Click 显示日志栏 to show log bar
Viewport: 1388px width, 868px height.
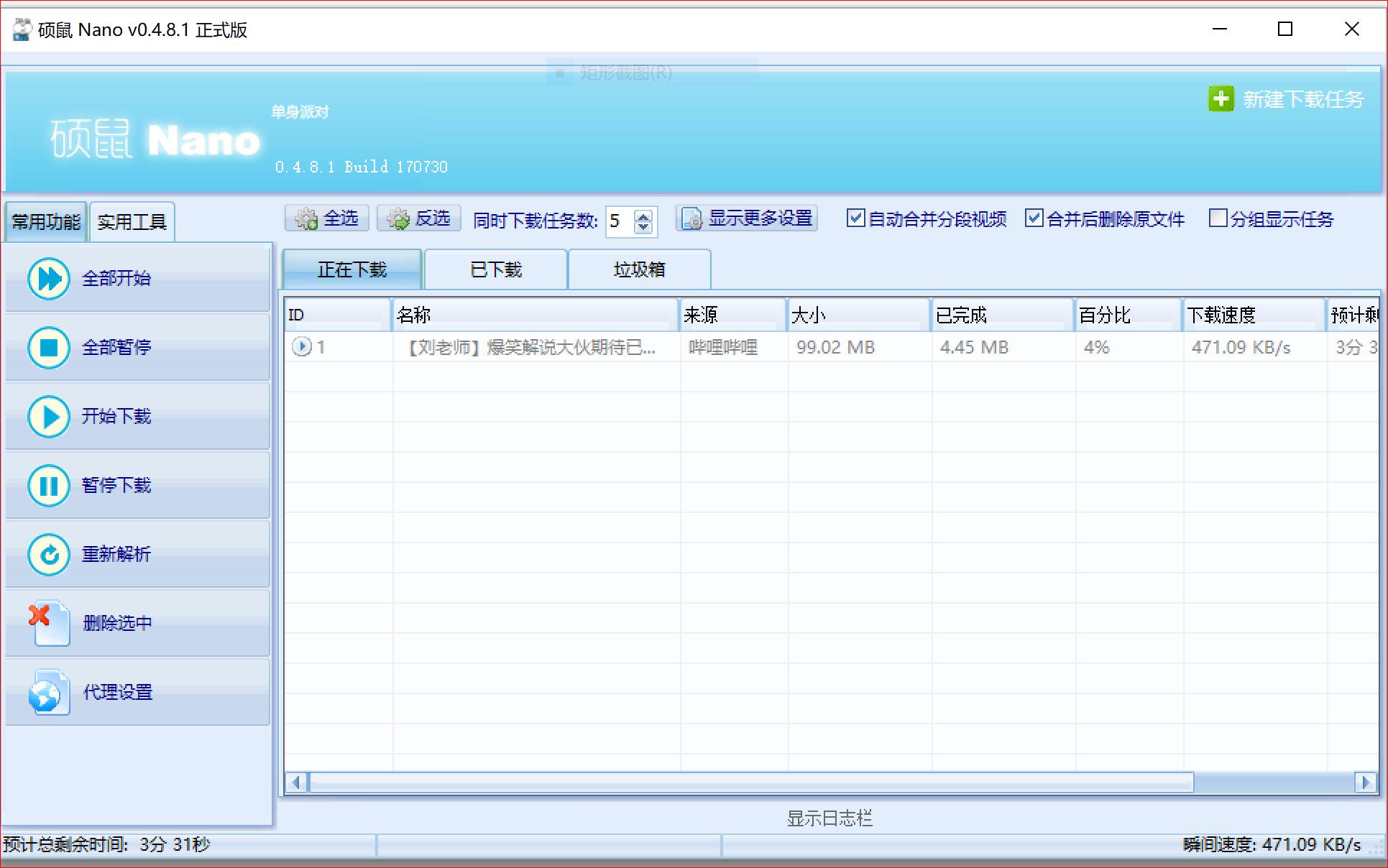click(829, 818)
